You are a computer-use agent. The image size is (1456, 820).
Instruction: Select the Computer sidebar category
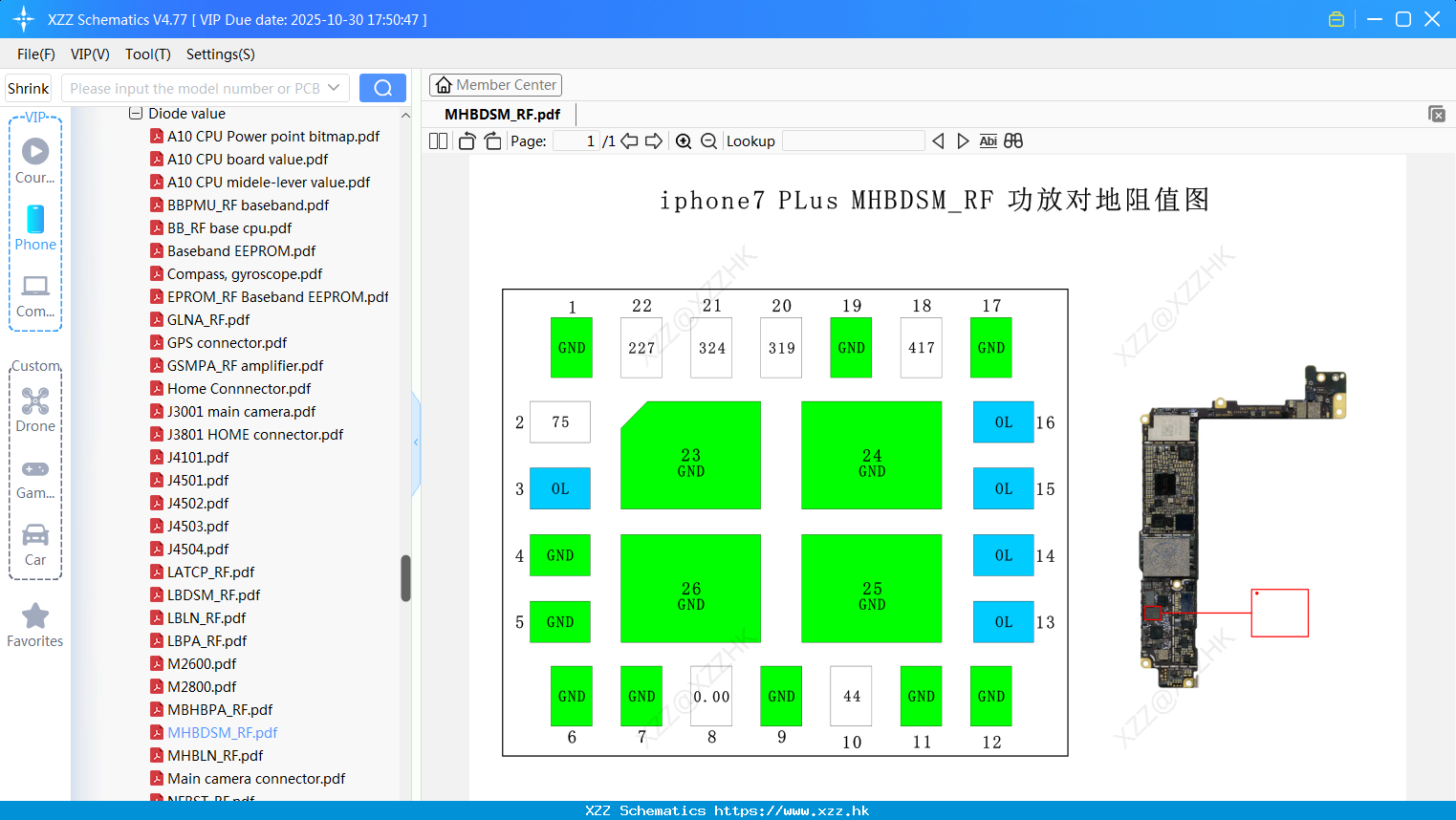(x=35, y=296)
